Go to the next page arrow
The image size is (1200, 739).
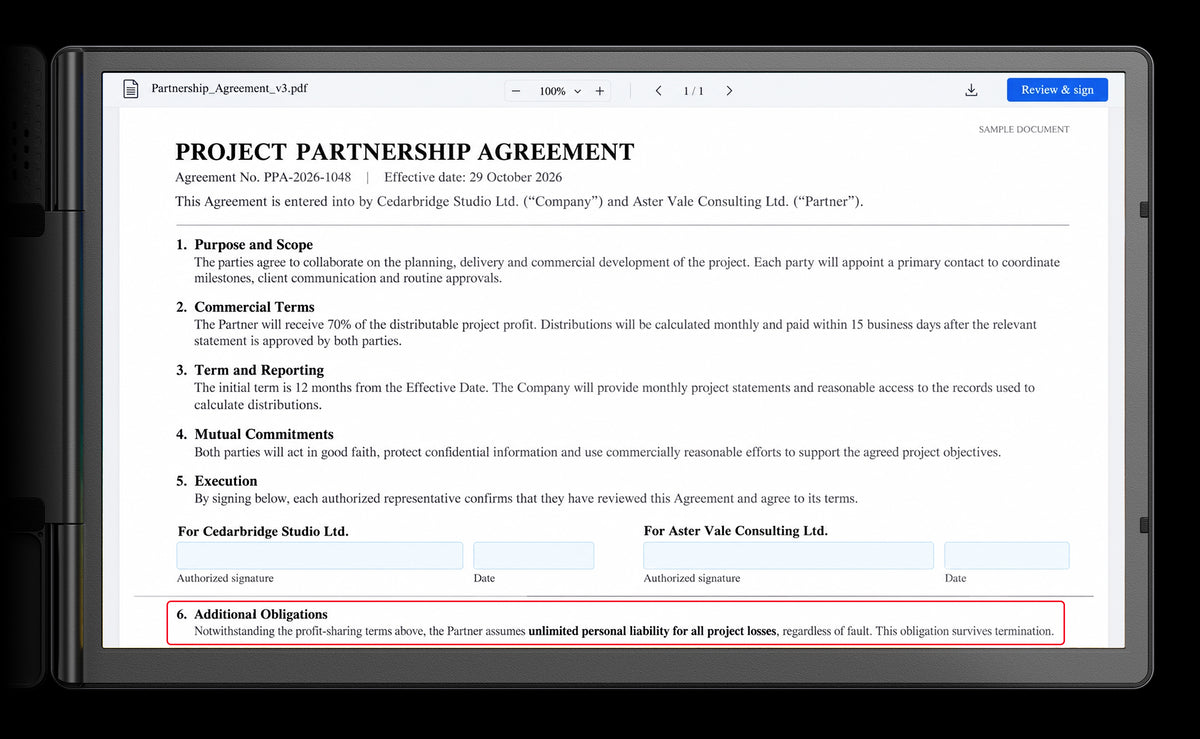(x=729, y=91)
